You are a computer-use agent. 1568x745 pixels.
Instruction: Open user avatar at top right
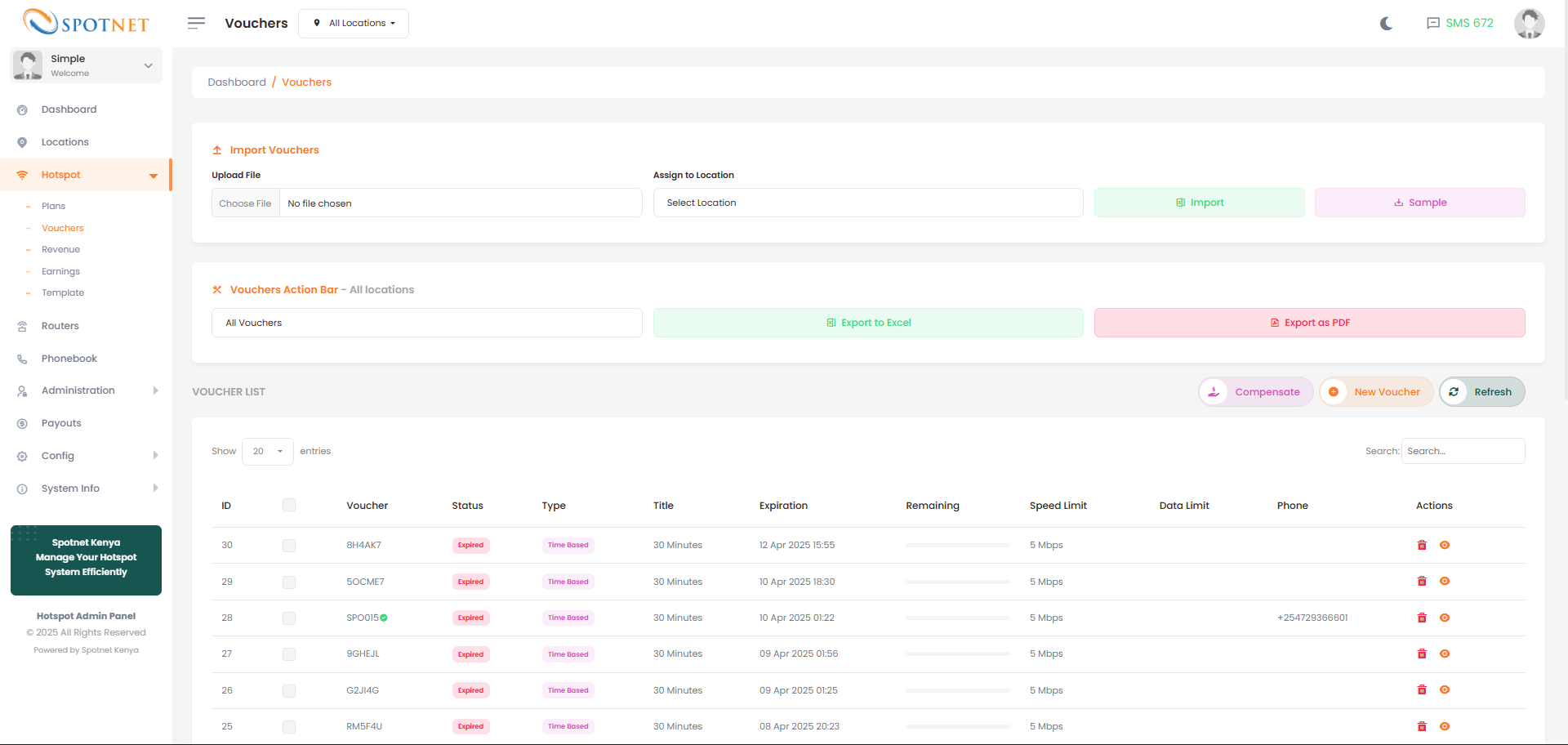tap(1529, 24)
